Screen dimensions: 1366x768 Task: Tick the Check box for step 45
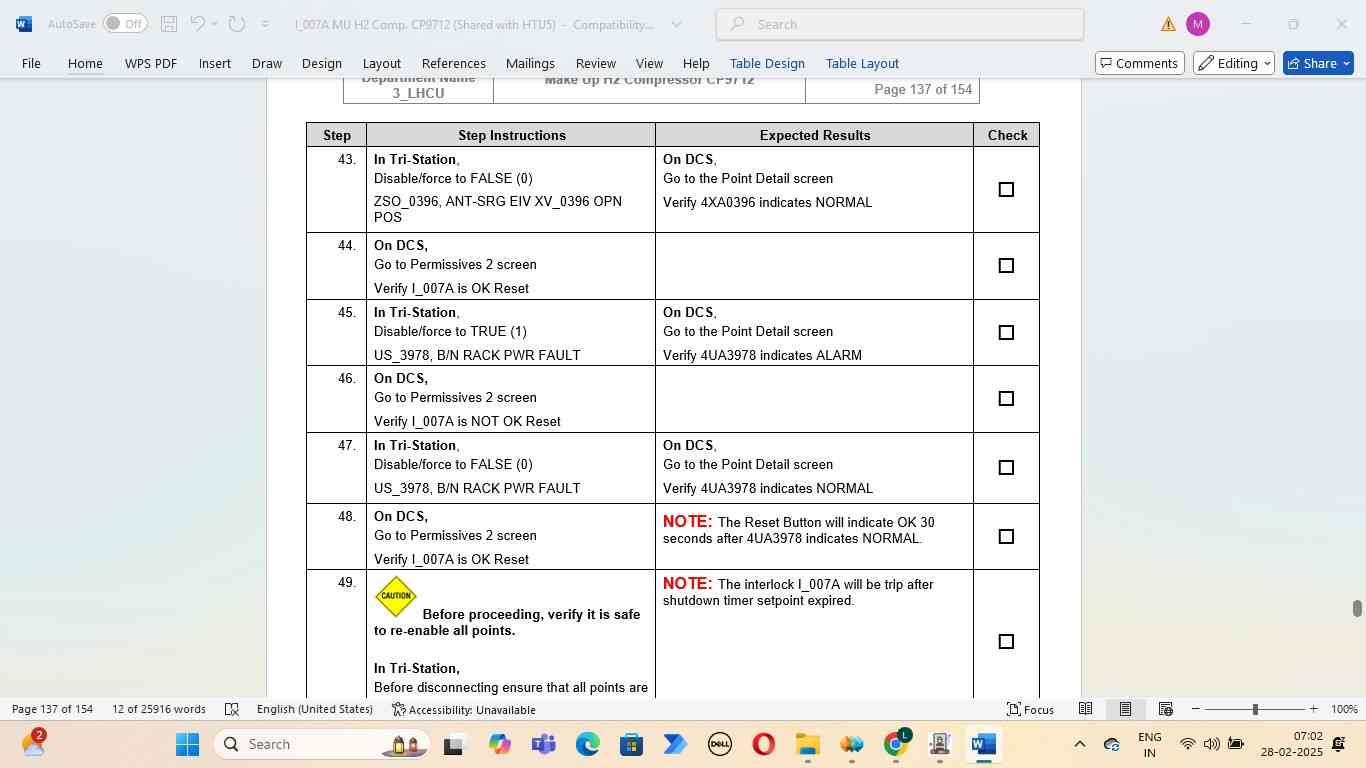(x=1006, y=332)
